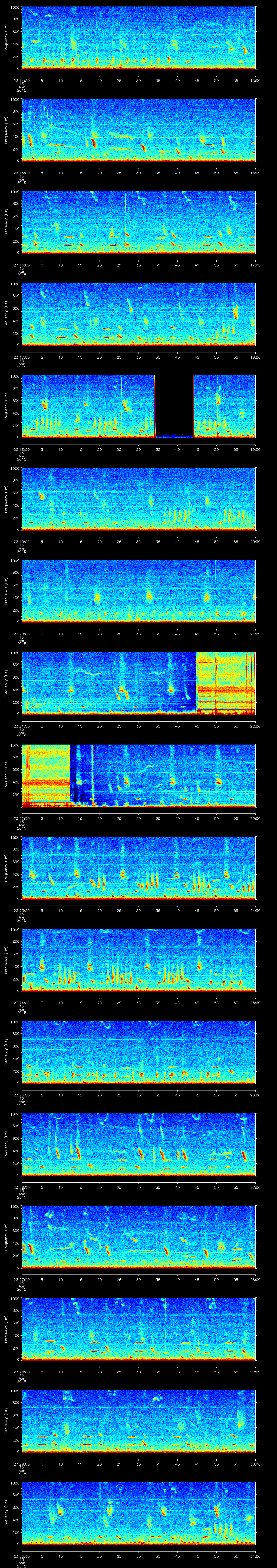This screenshot has width=277, height=1568.
Task: Select the spectrogram panel starting at 23:26:00
Action: [139, 1144]
